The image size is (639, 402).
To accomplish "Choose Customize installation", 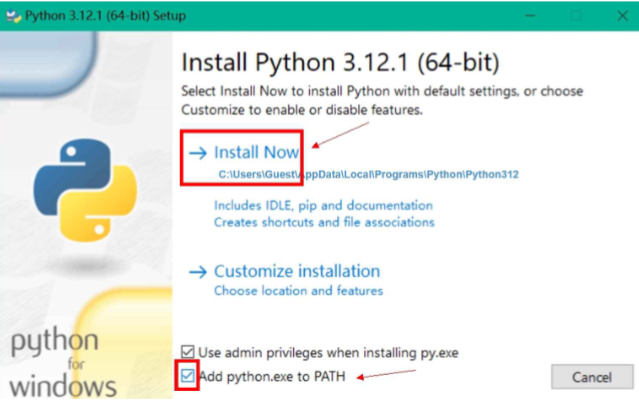I will click(x=297, y=271).
